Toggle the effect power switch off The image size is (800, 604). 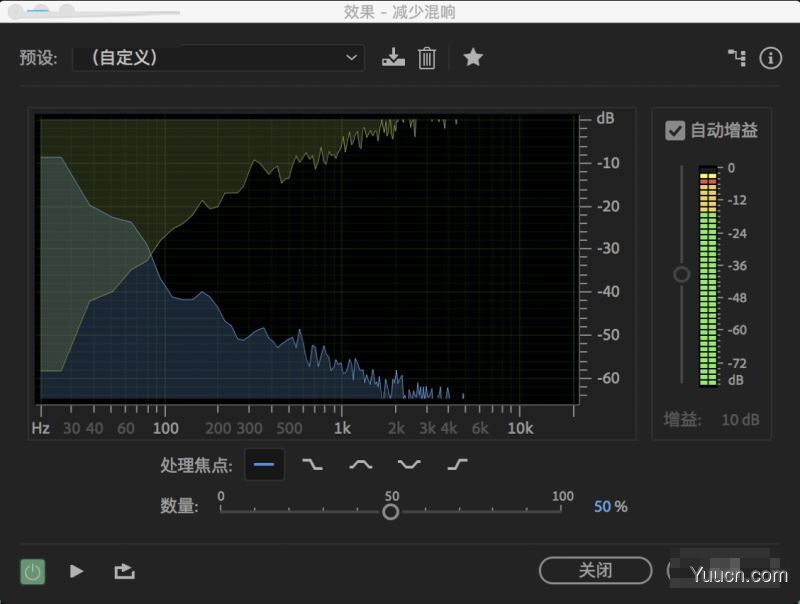(33, 571)
